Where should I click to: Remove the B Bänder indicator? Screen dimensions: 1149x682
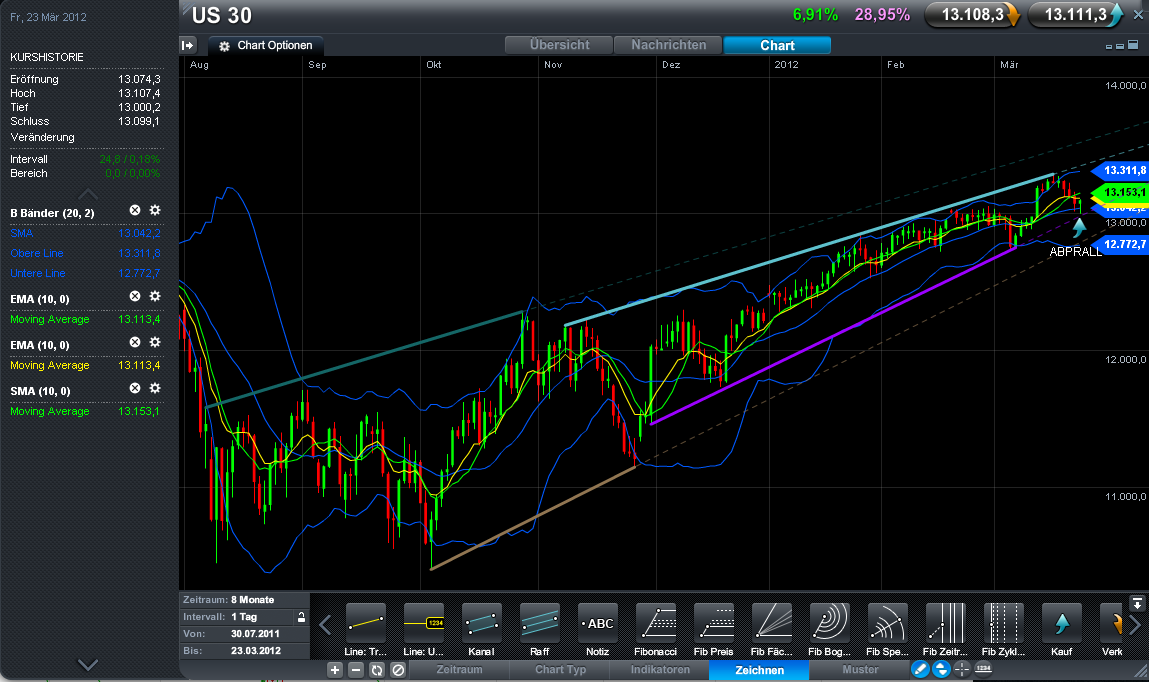point(135,210)
